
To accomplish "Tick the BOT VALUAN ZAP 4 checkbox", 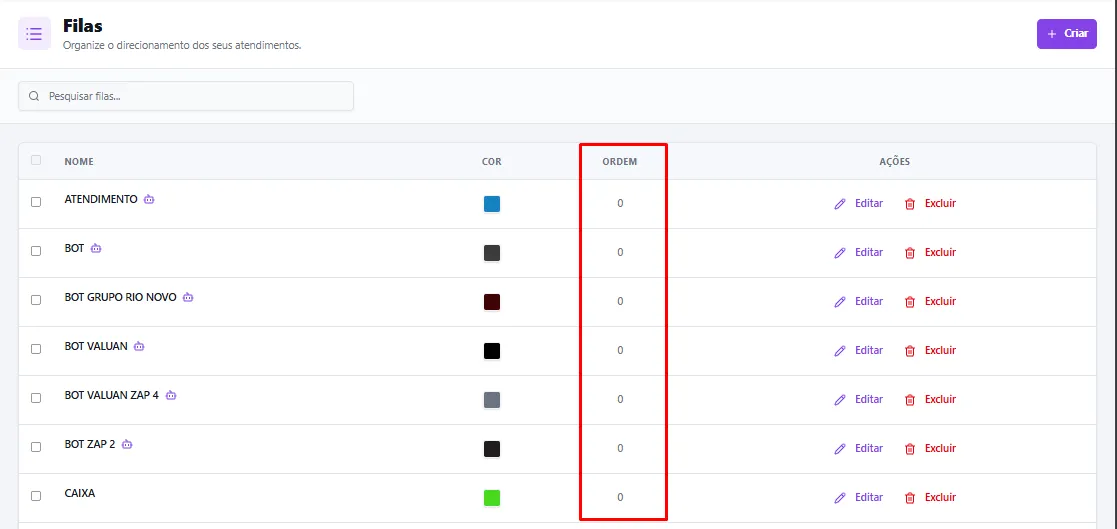I will (36, 398).
